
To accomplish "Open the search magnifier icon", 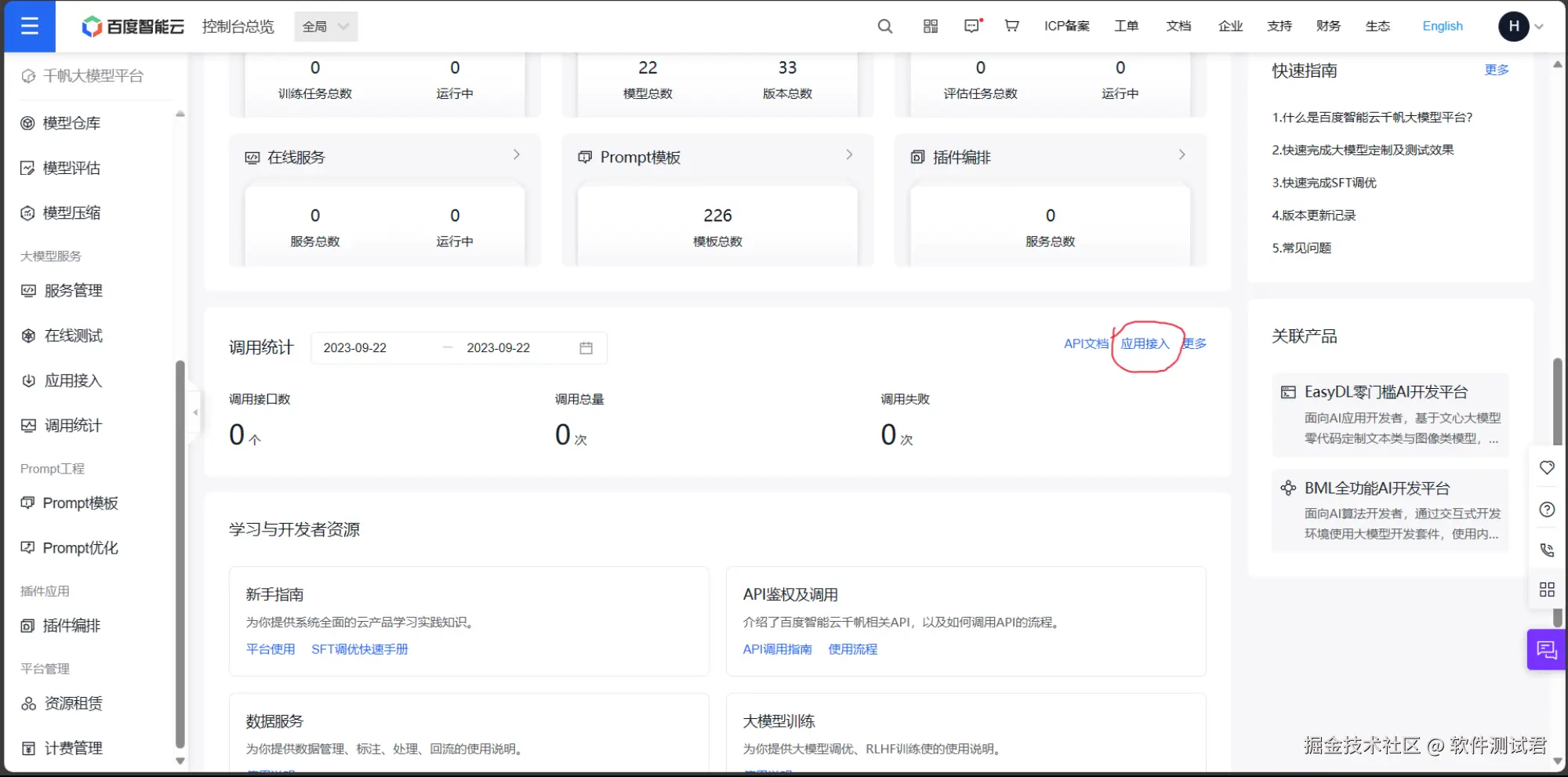I will tap(885, 27).
